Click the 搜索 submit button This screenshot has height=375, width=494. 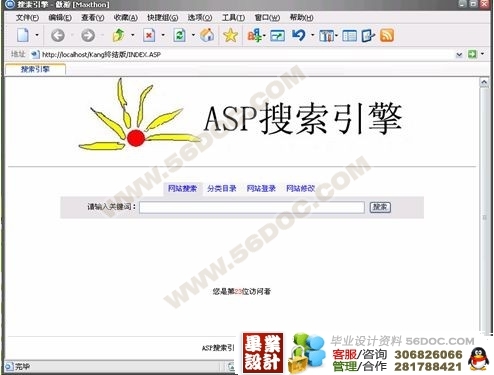tap(380, 207)
